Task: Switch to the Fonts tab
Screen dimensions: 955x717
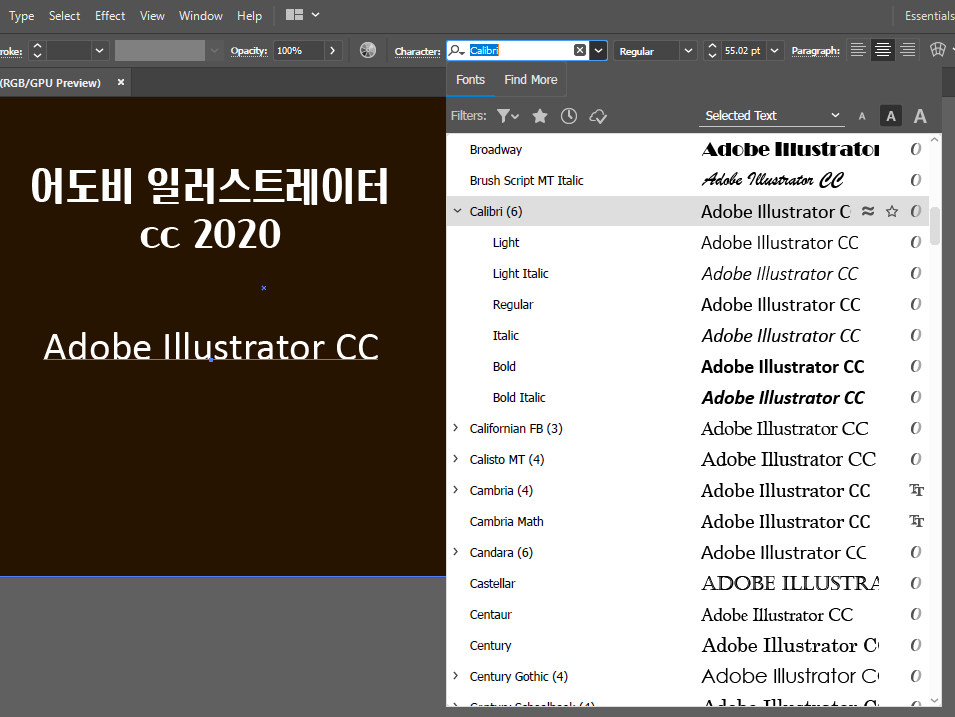Action: (470, 80)
